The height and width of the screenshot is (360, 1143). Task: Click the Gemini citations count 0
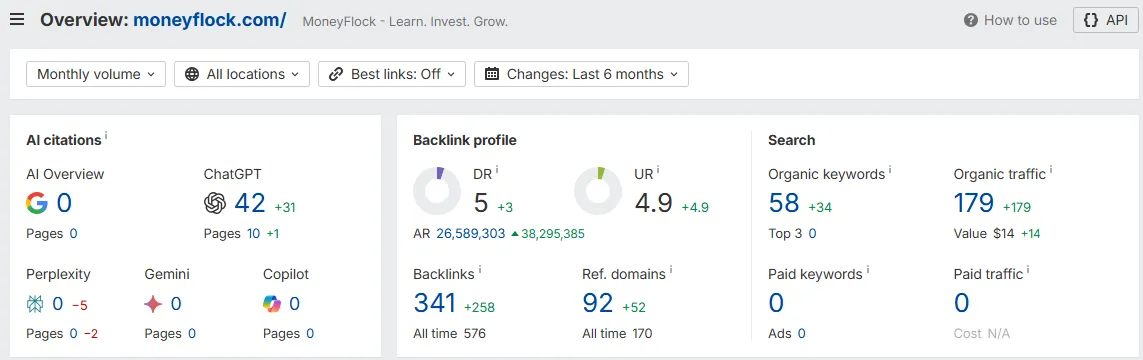pyautogui.click(x=176, y=304)
